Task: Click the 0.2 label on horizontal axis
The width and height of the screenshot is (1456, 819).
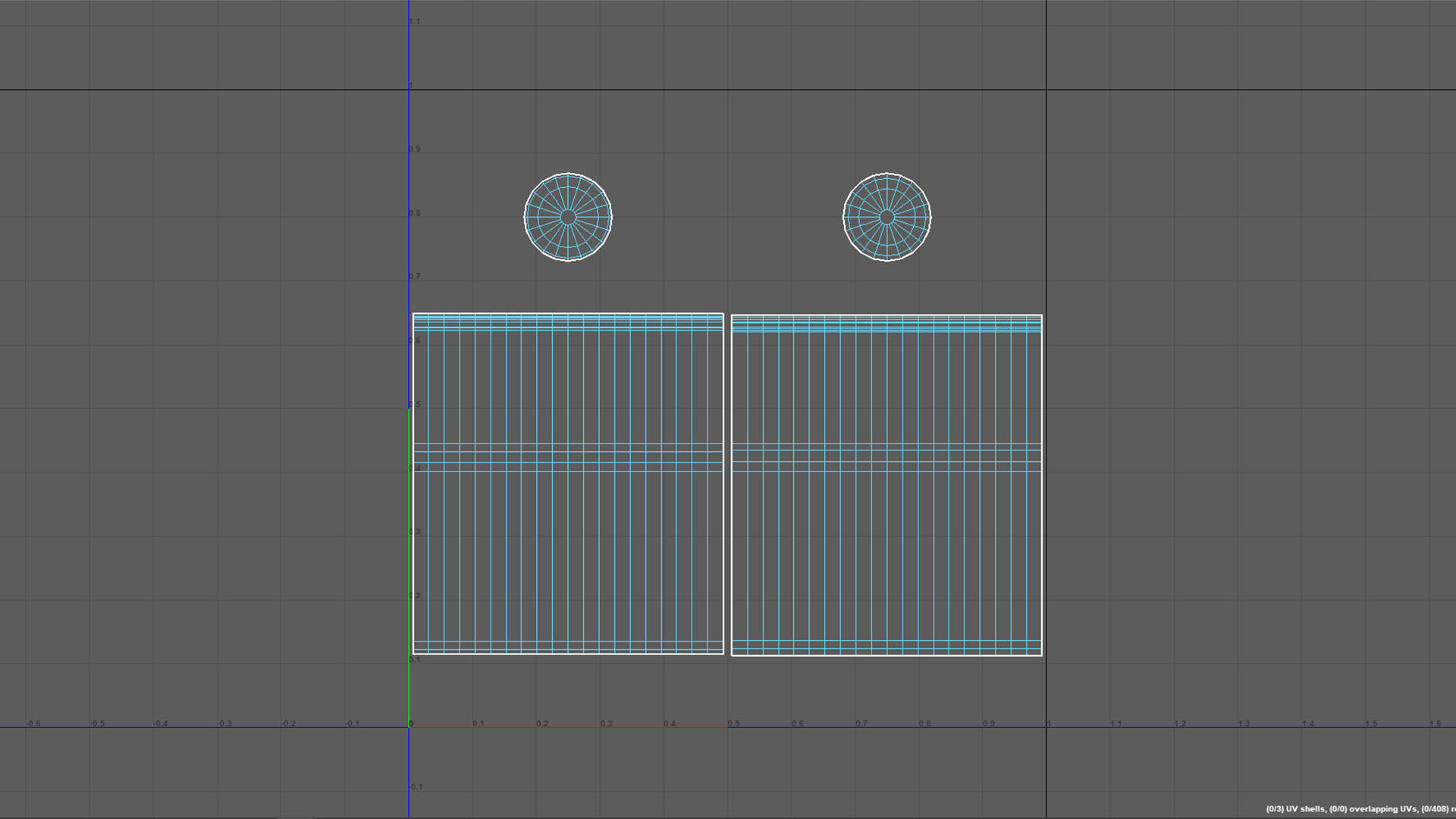Action: [x=542, y=723]
